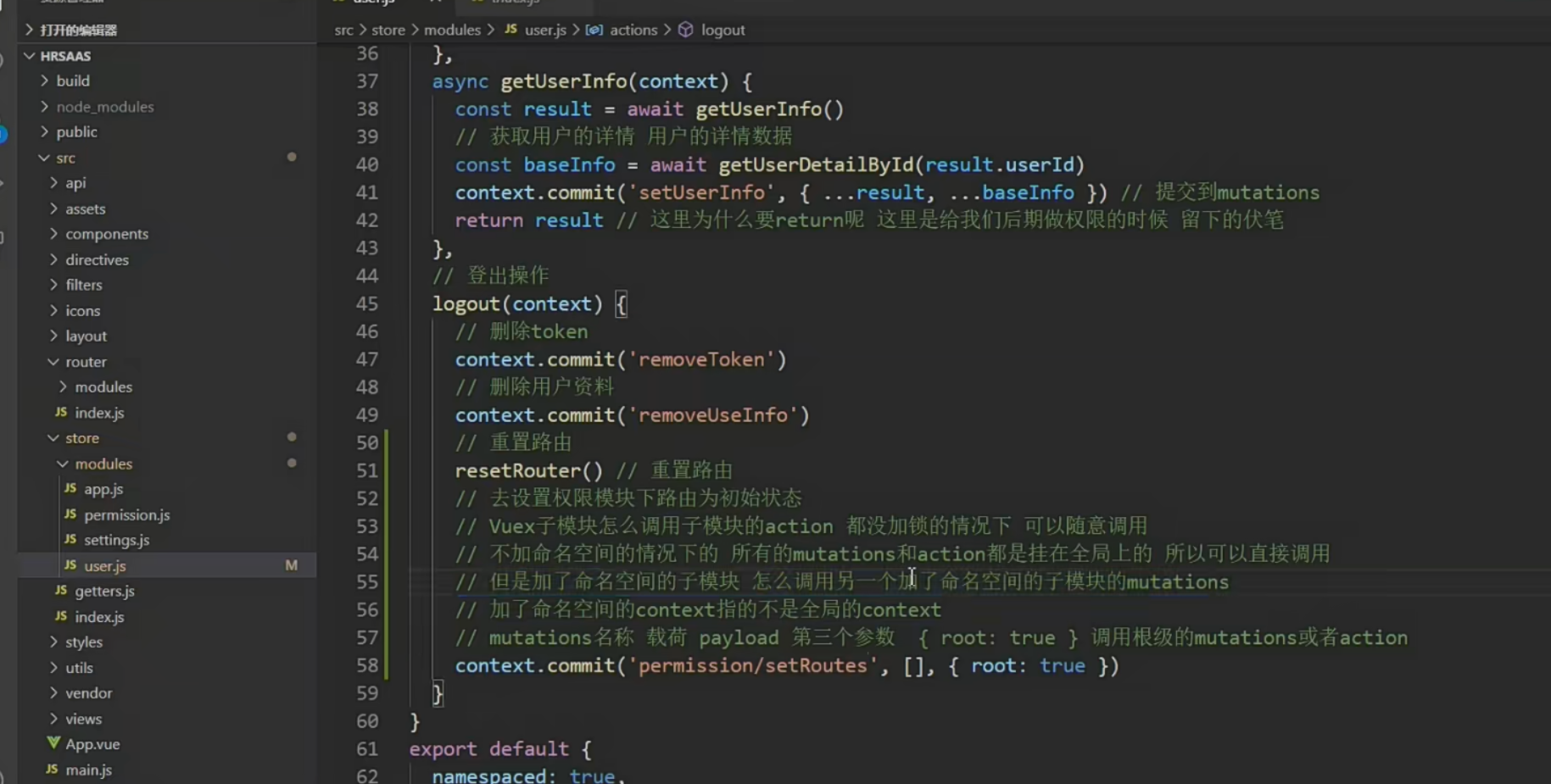The width and height of the screenshot is (1551, 784).
Task: Expand the assets folder
Action: coord(85,209)
